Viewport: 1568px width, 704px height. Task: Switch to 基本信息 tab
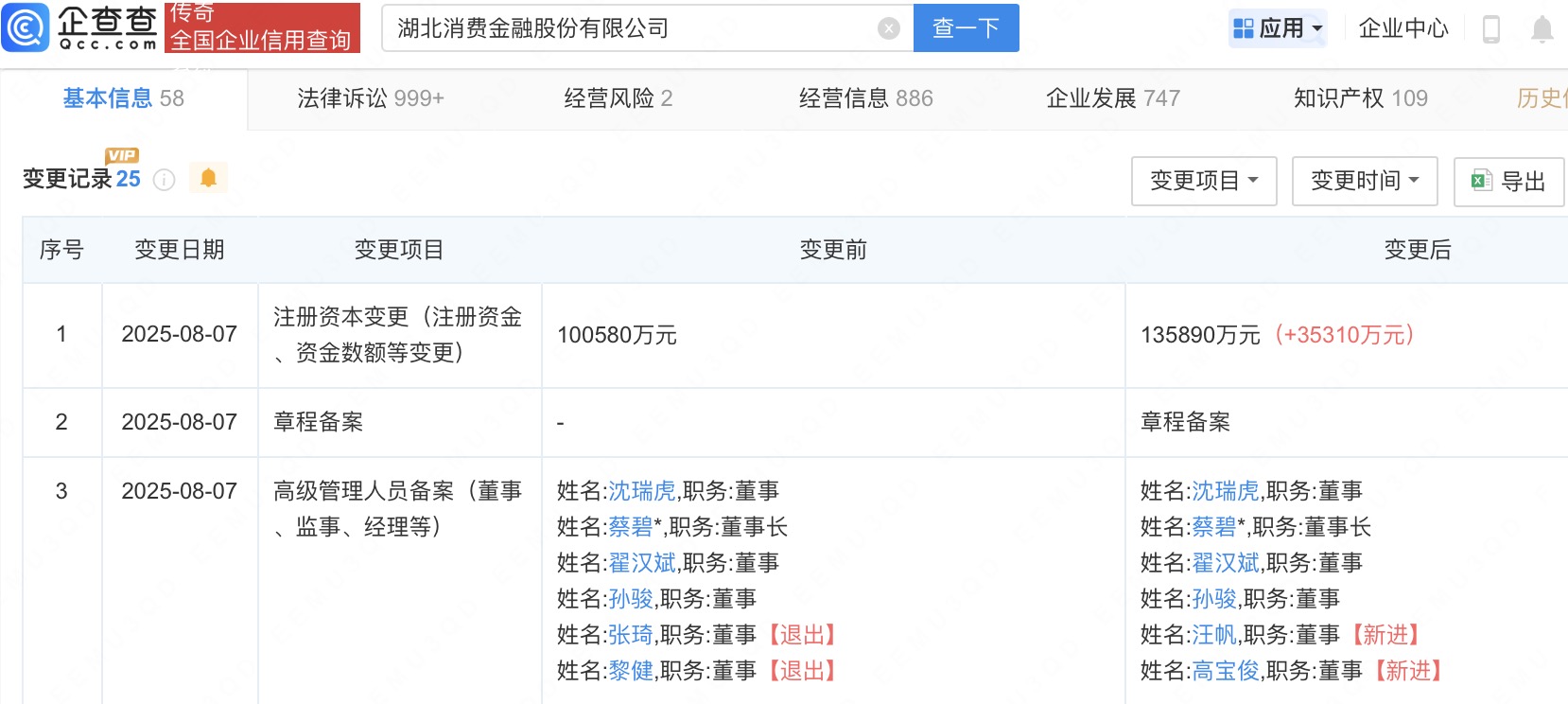point(123,98)
